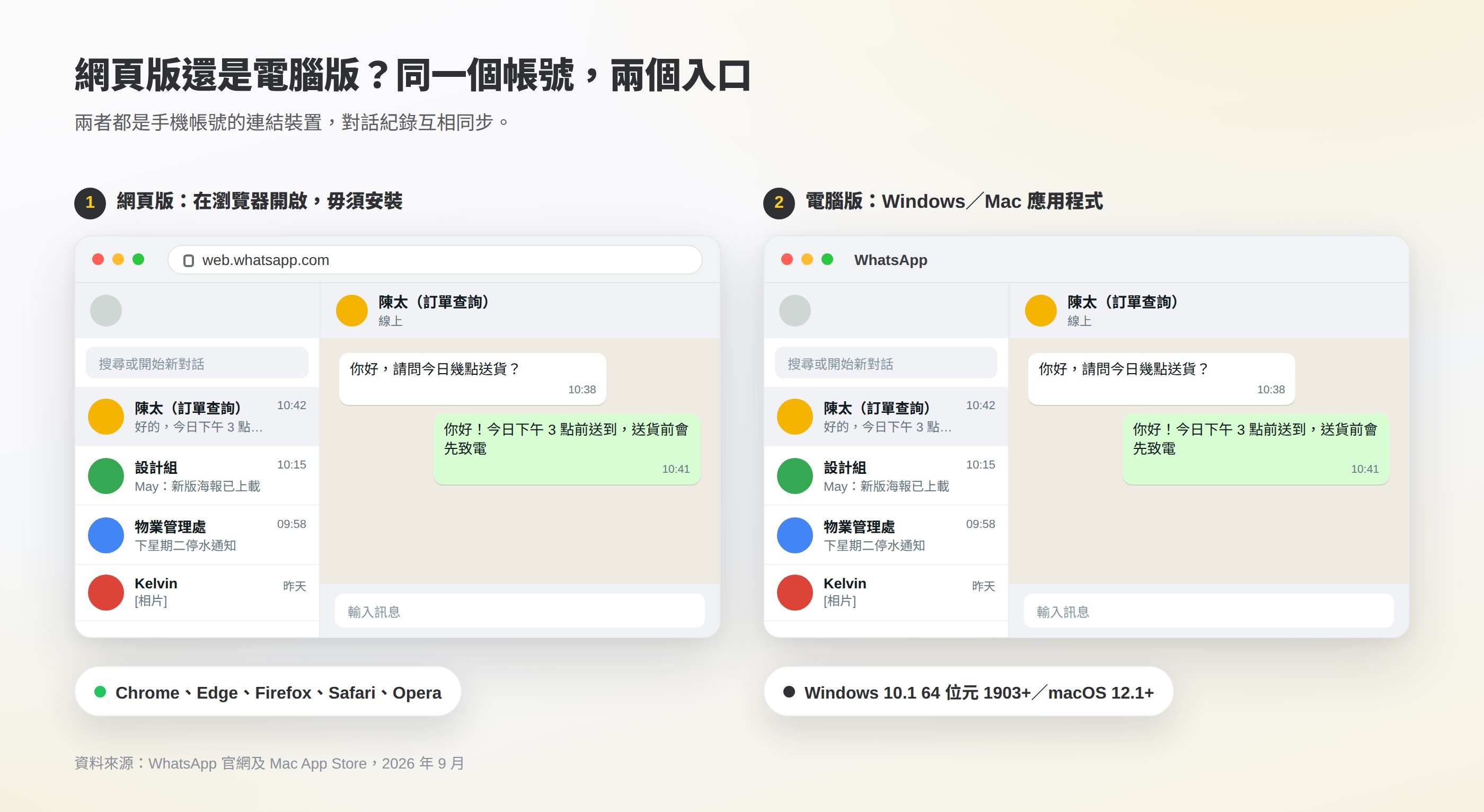Click blue 物業管理處 avatar in desktop app chat list
The image size is (1484, 812).
795,535
